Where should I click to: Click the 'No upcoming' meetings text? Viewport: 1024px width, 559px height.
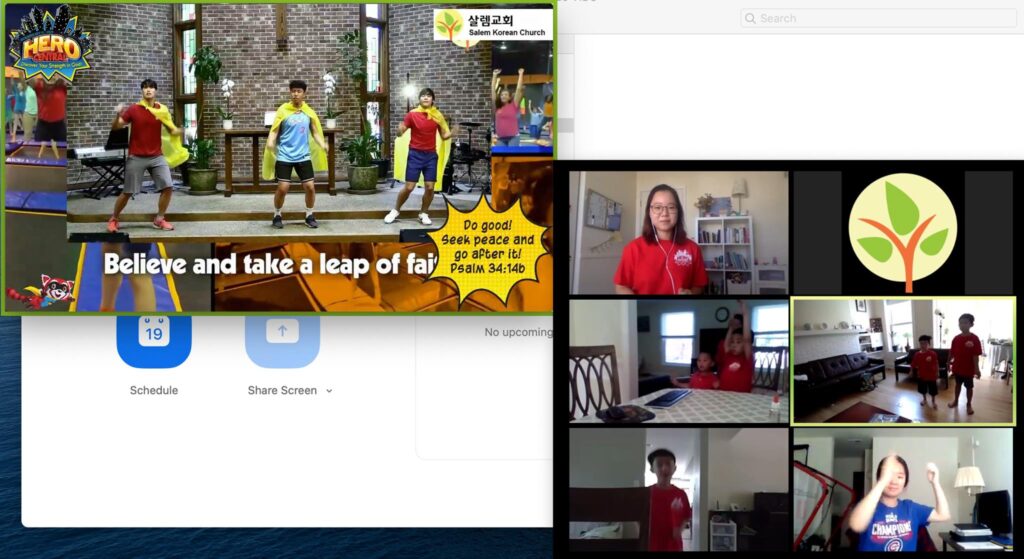point(518,332)
